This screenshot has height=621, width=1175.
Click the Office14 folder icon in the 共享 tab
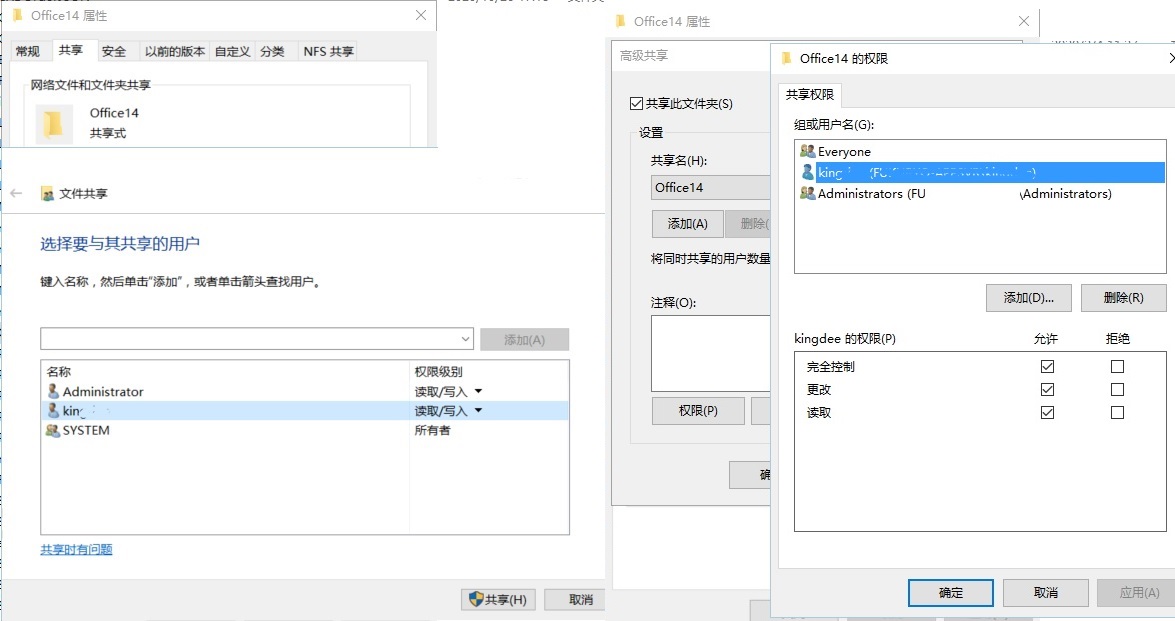click(x=54, y=123)
